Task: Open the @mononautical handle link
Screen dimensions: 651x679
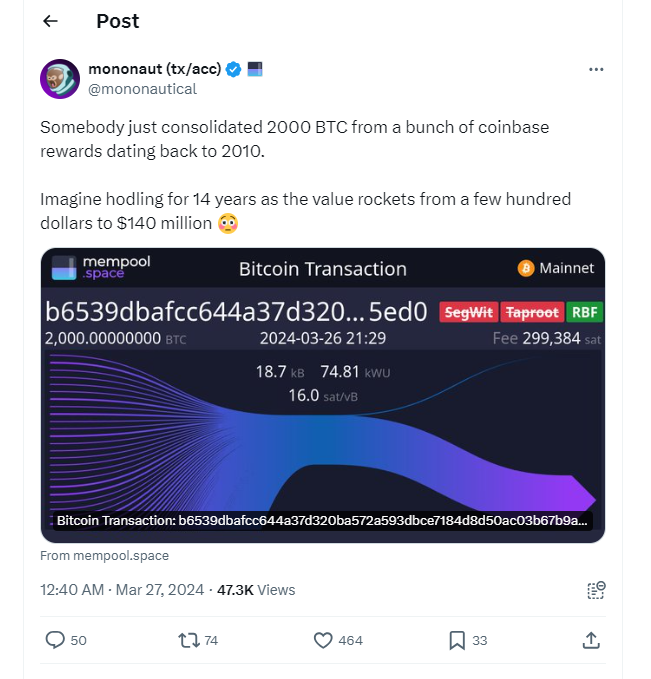Action: click(143, 89)
